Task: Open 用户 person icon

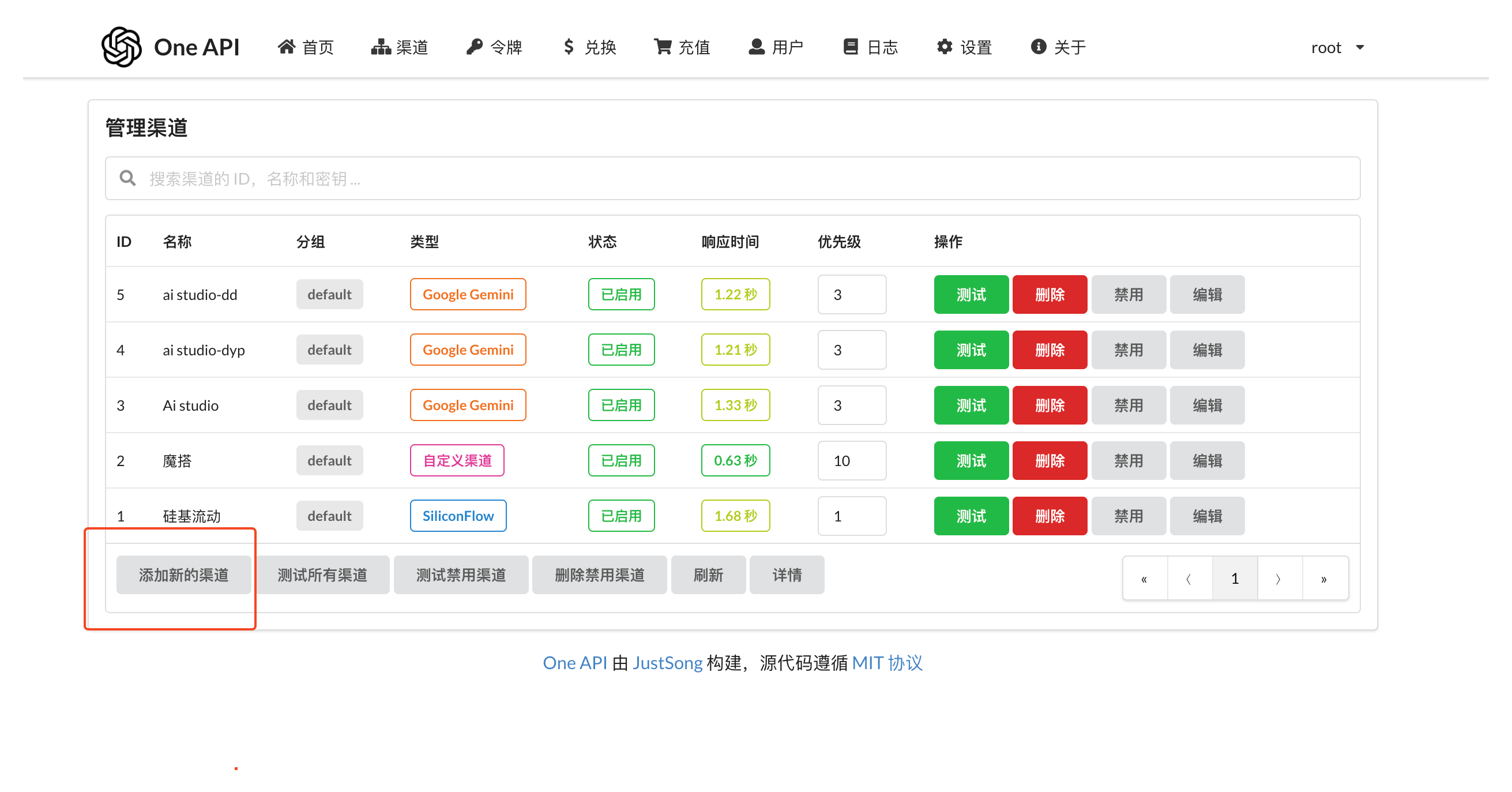Action: (757, 47)
